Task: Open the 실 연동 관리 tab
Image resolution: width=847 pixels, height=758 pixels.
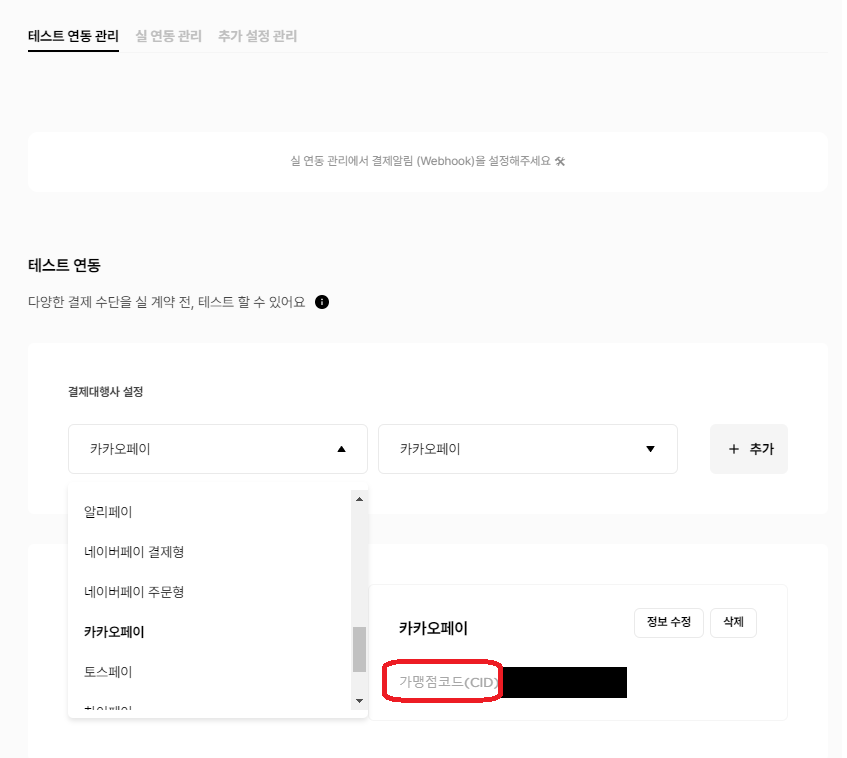Action: [169, 36]
